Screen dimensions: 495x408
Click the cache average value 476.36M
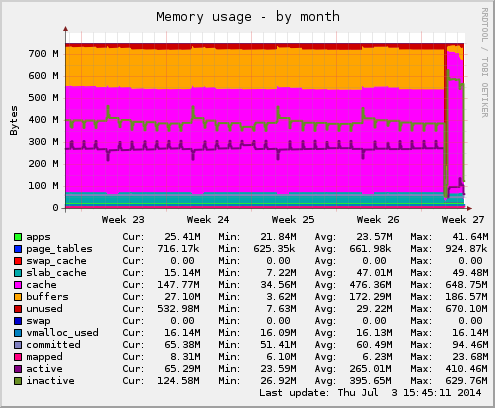point(371,285)
